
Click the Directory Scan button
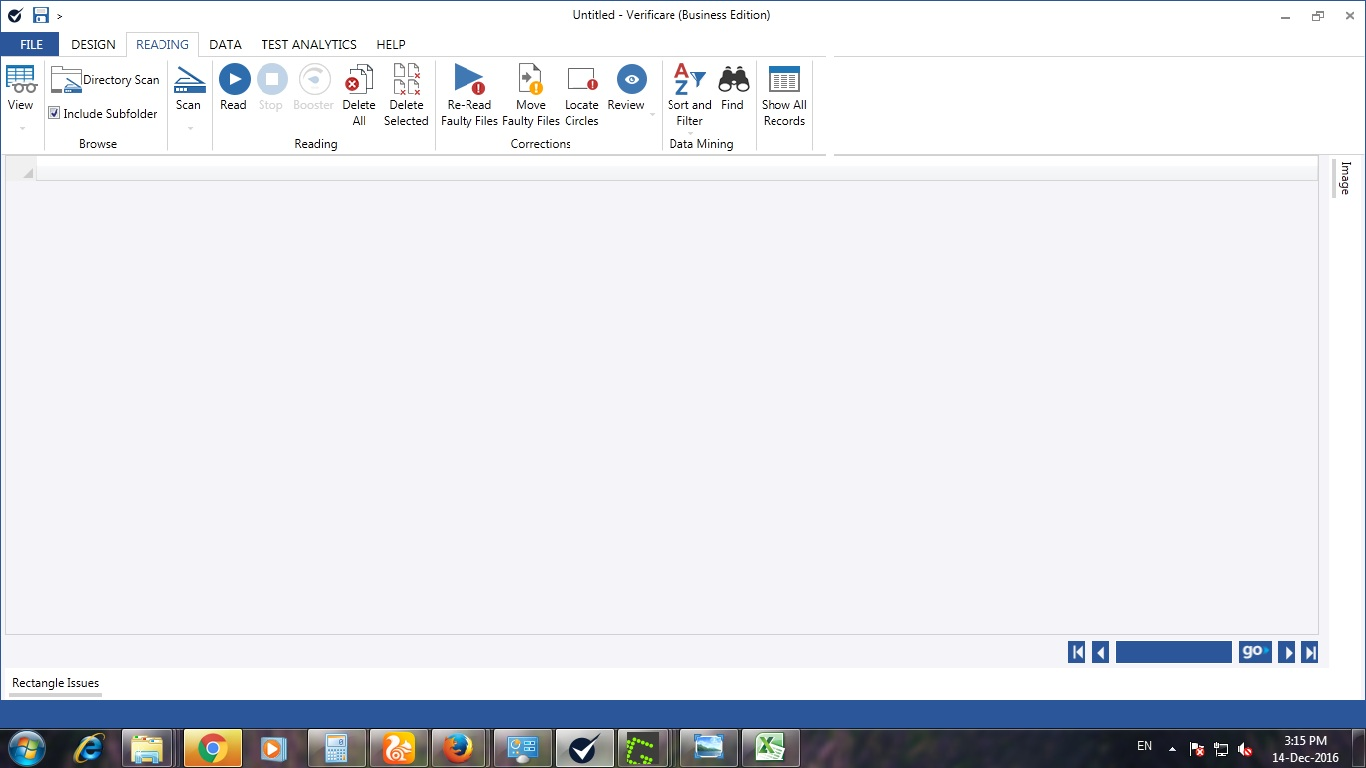pos(106,80)
